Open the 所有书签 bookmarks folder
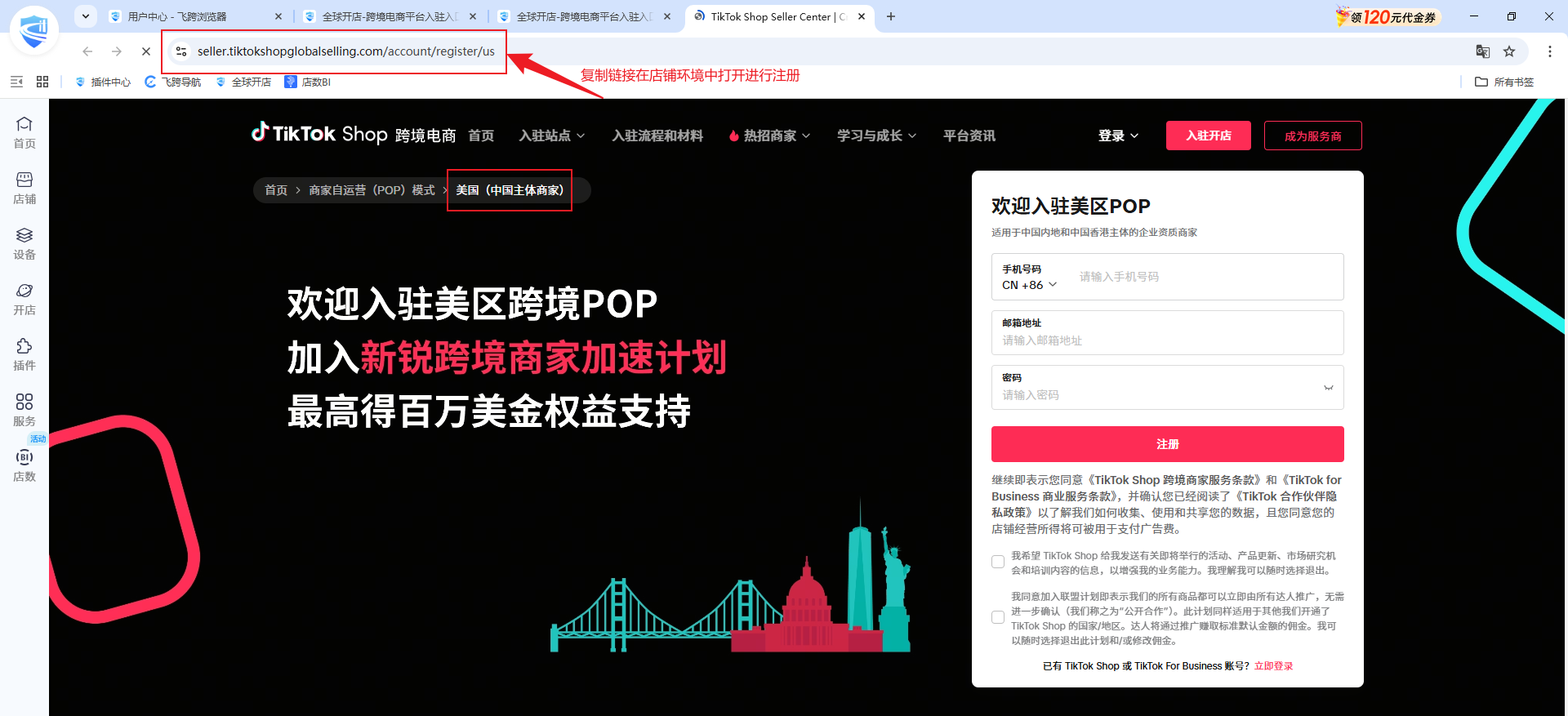1568x716 pixels. 1503,82
